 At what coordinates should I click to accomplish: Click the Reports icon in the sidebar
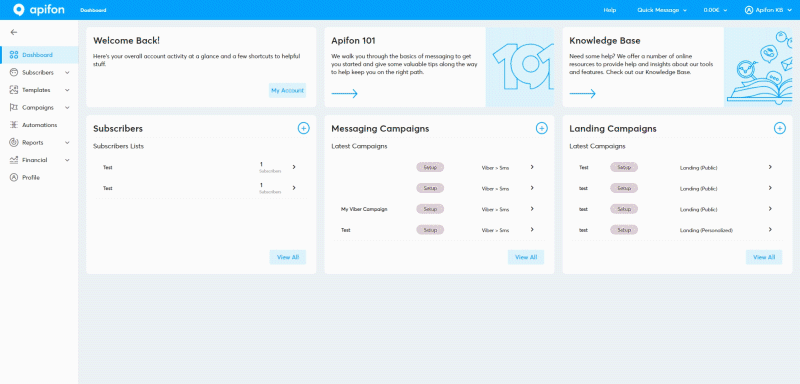pos(14,143)
